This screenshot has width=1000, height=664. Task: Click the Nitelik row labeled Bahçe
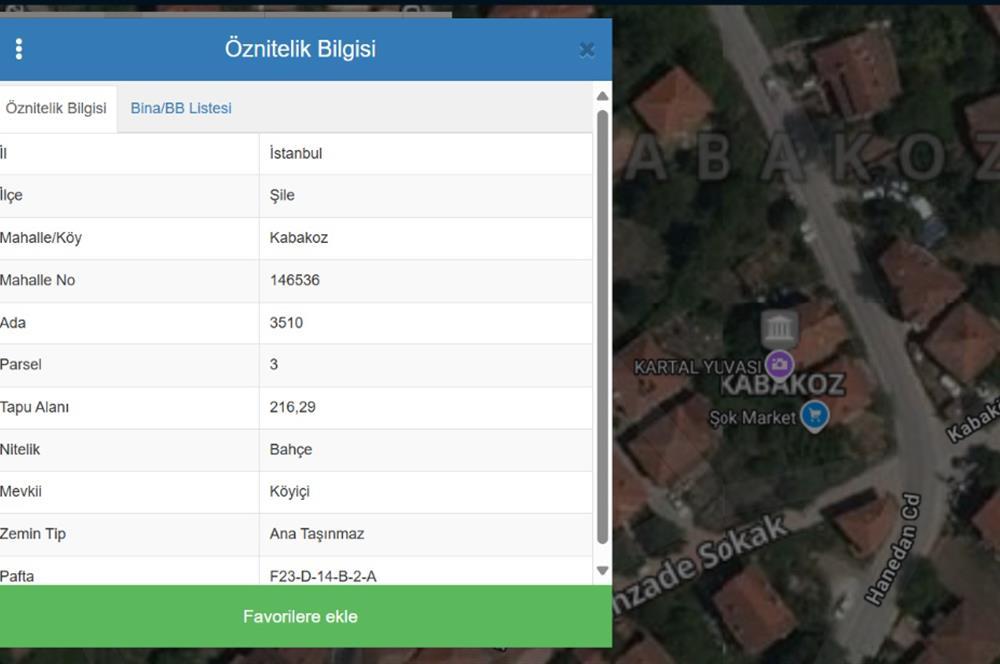tap(290, 449)
